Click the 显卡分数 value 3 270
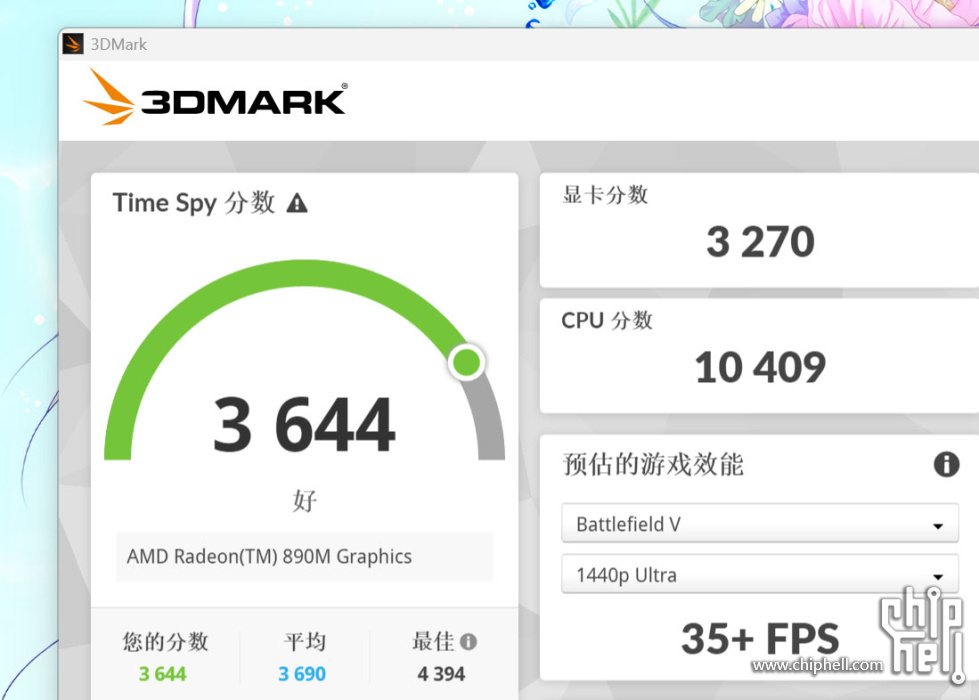Image resolution: width=979 pixels, height=700 pixels. tap(760, 242)
